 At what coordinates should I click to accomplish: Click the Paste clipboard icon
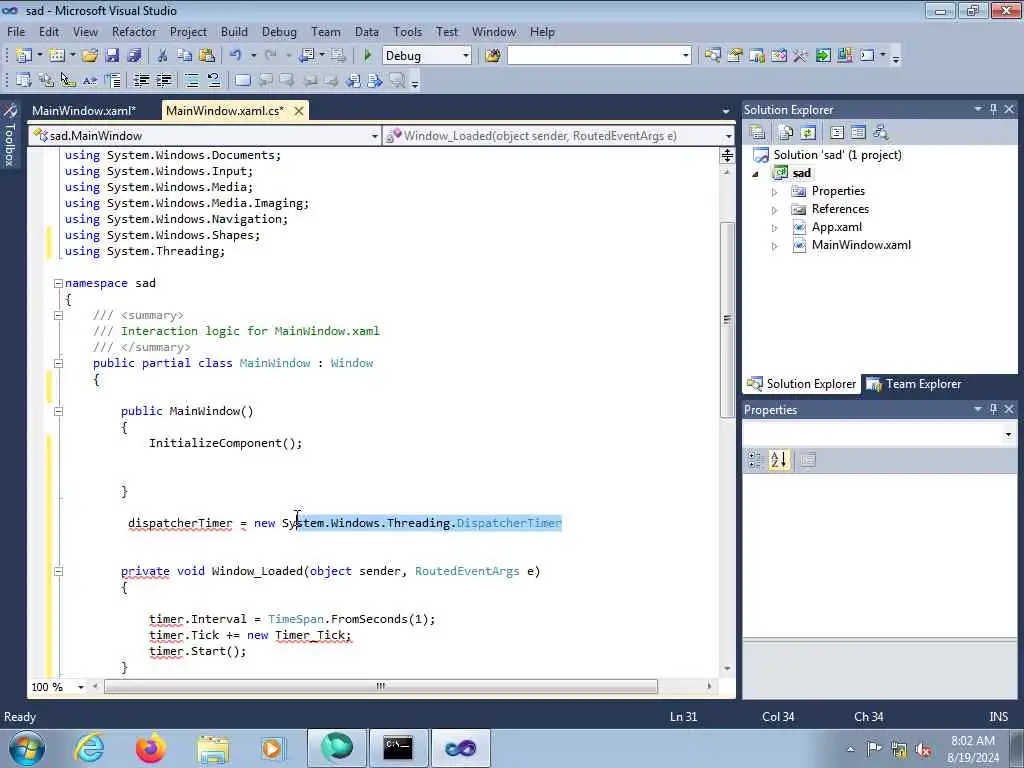(x=207, y=56)
